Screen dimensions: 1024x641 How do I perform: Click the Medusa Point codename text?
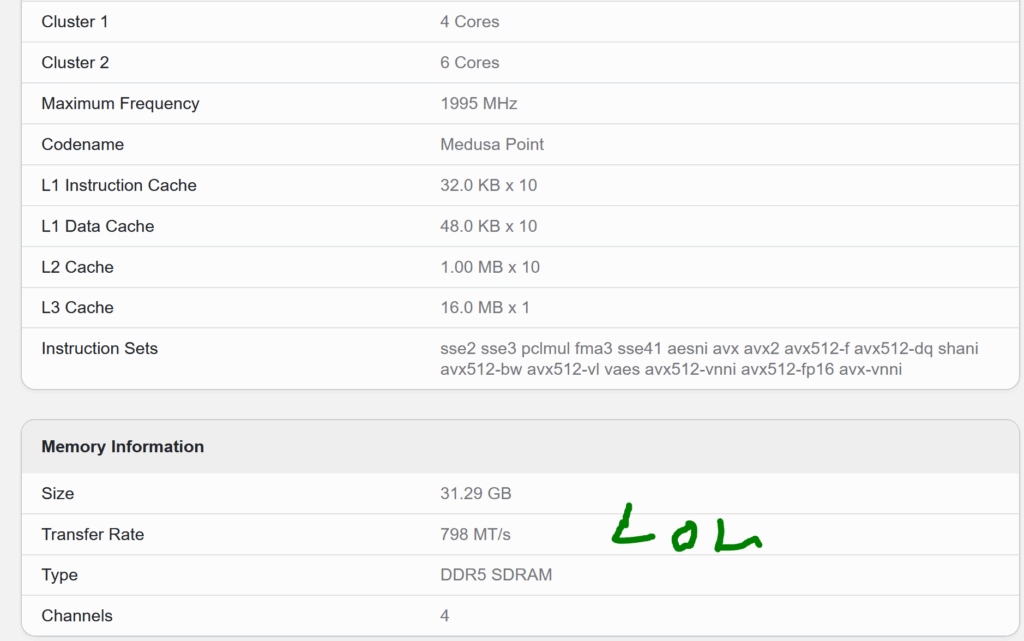click(x=492, y=144)
